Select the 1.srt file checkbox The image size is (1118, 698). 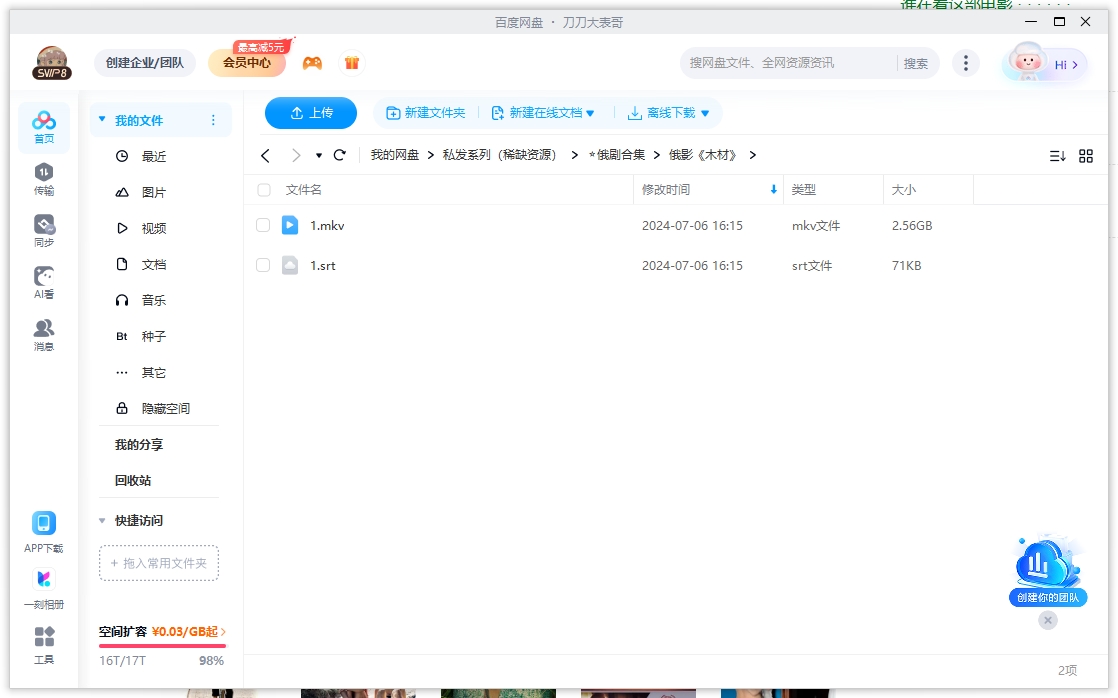point(263,265)
